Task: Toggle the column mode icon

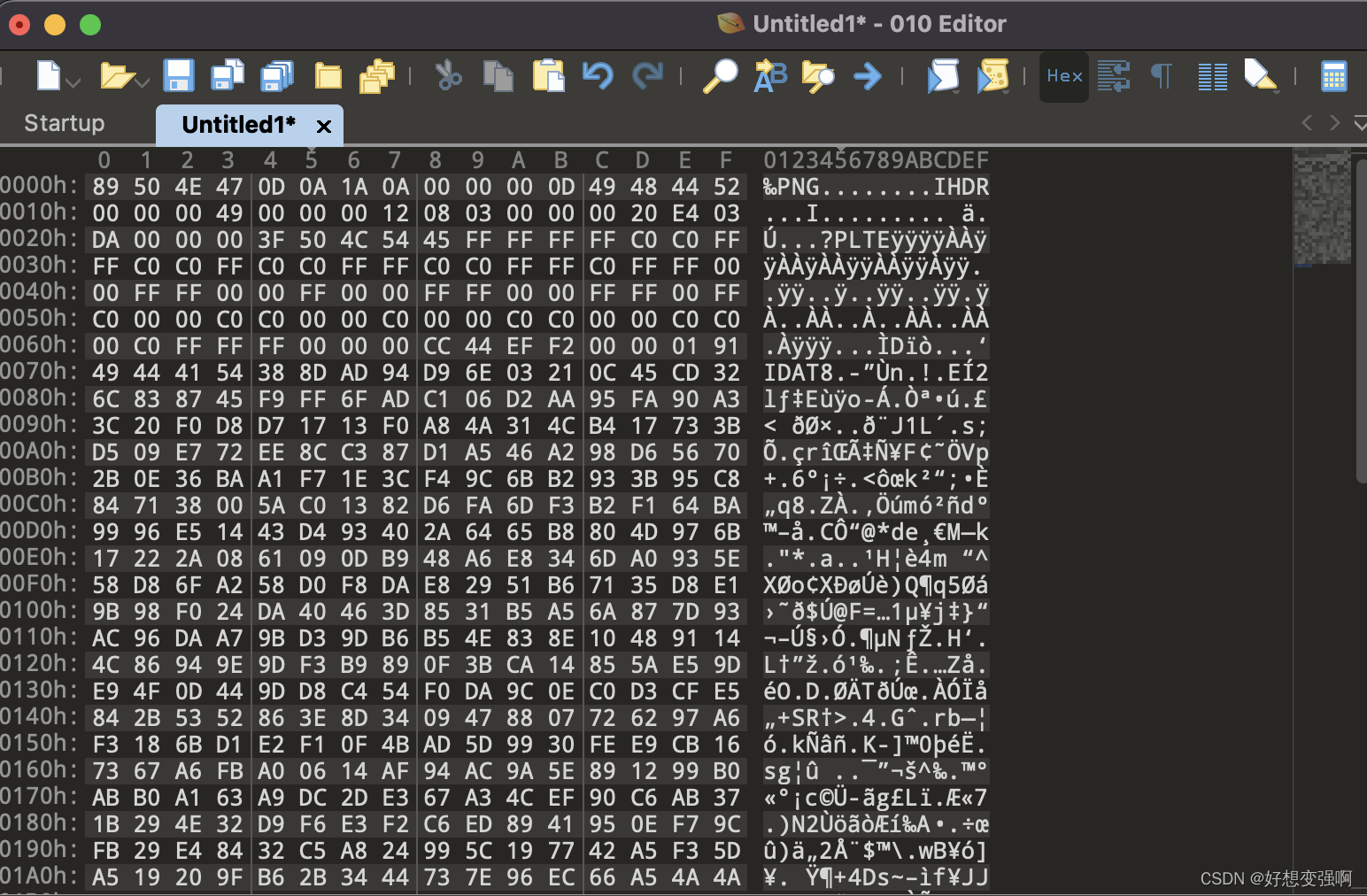Action: (x=1212, y=77)
